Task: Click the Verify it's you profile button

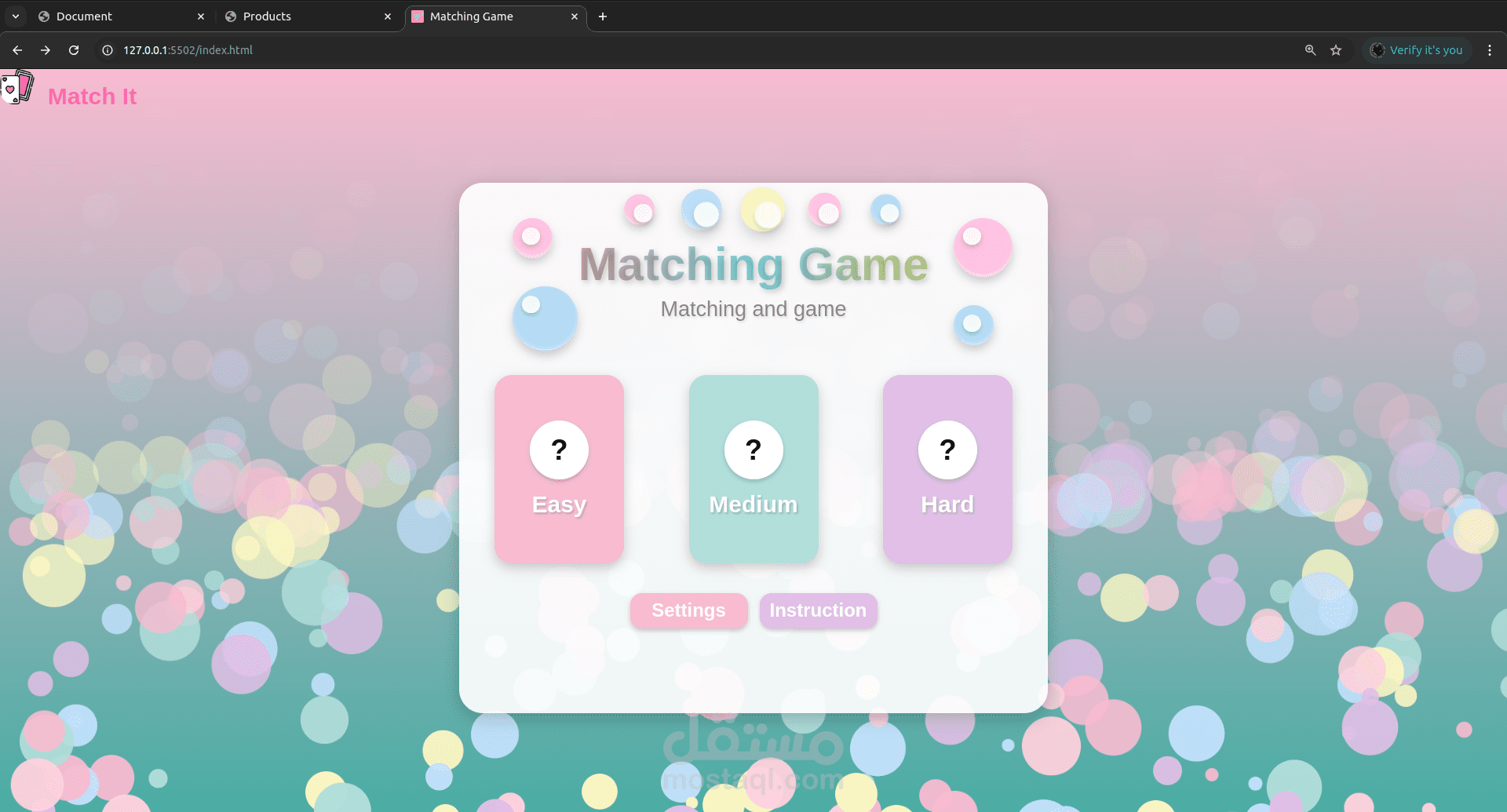Action: click(x=1417, y=50)
